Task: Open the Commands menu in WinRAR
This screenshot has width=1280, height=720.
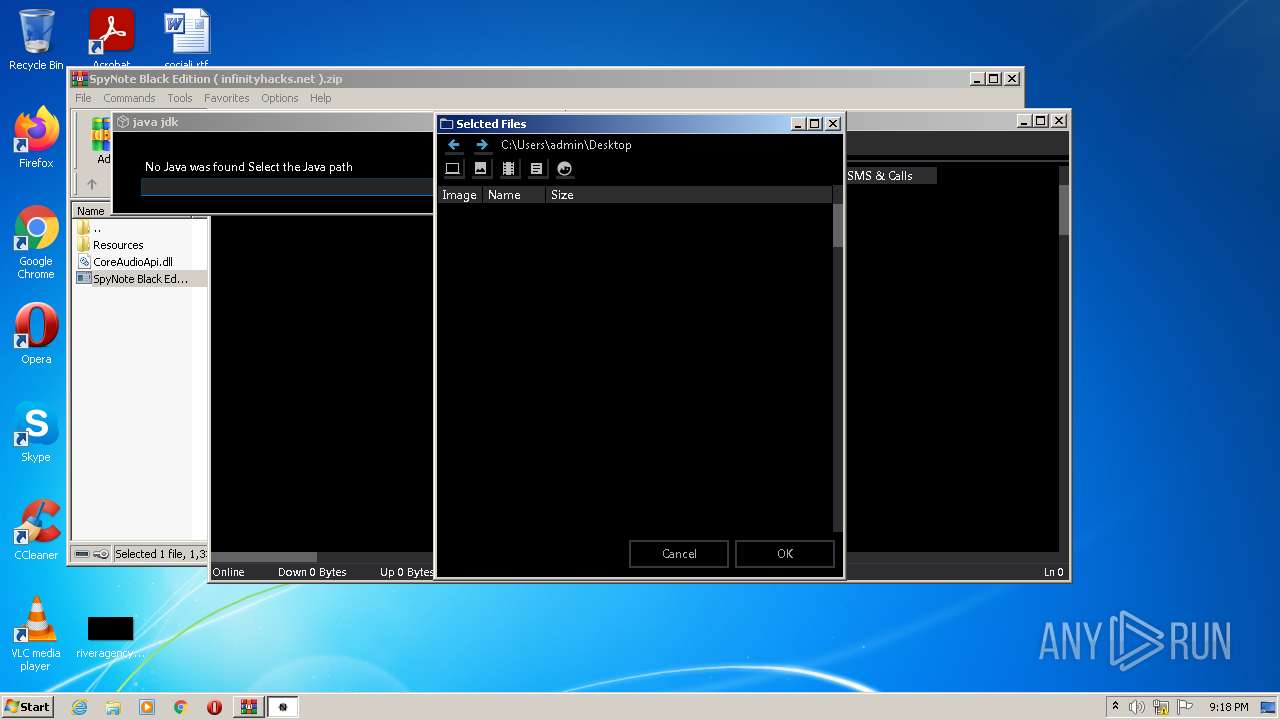Action: point(129,98)
